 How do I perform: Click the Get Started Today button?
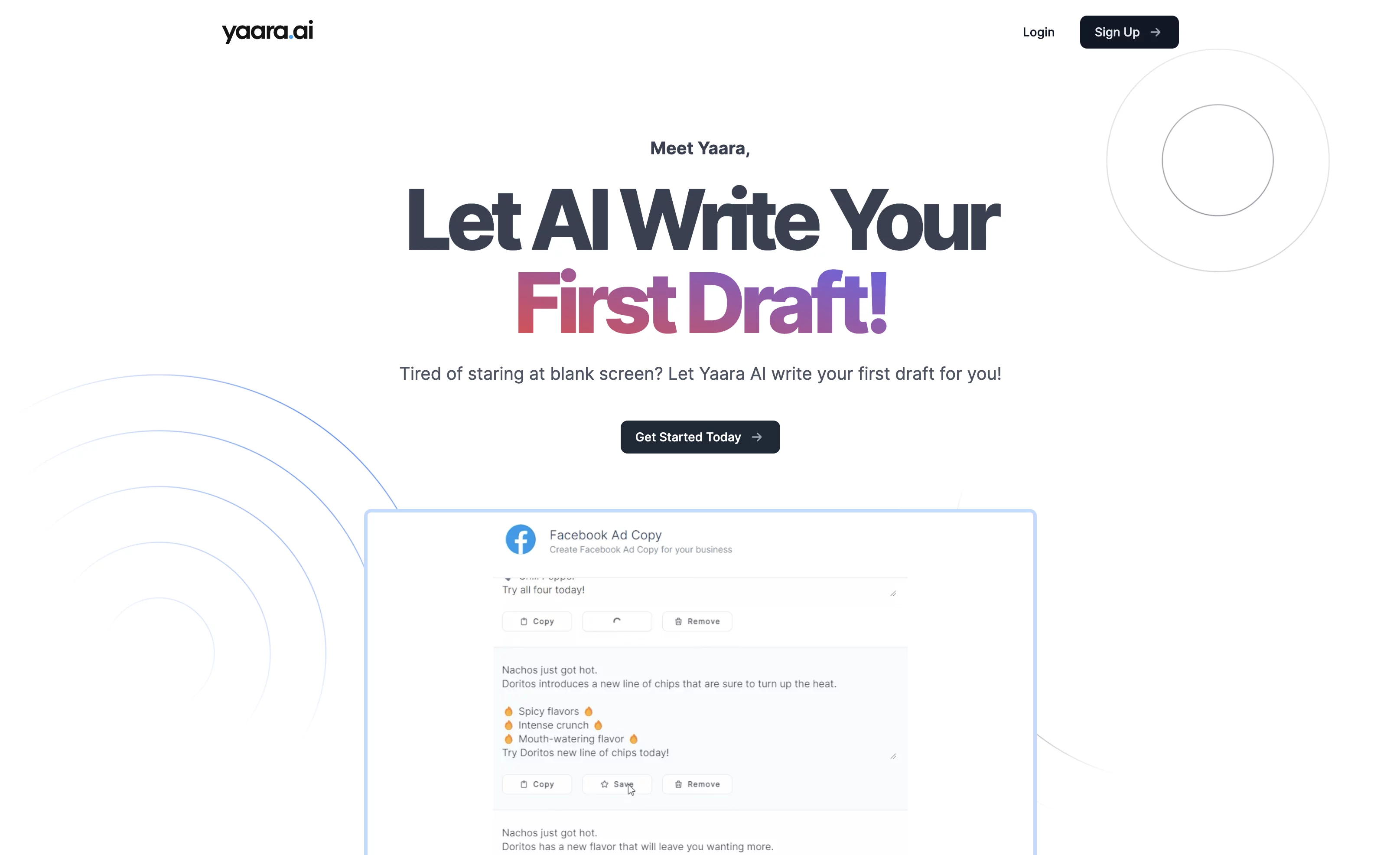[x=700, y=437]
